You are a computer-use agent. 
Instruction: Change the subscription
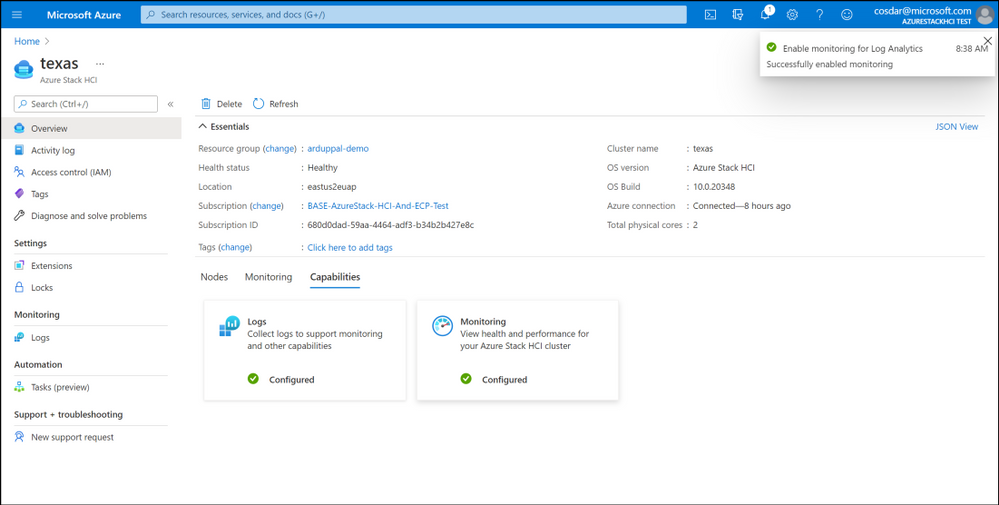pyautogui.click(x=267, y=206)
